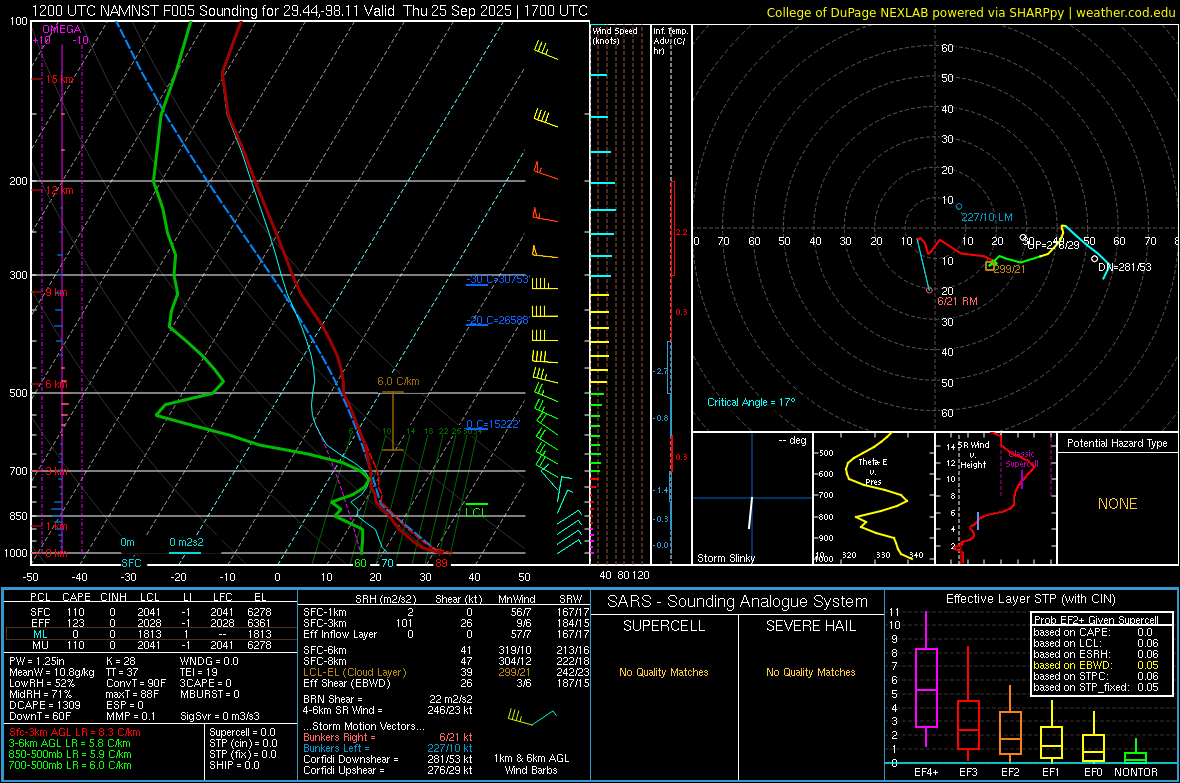Click the 'SigSvr = 0 m3/s3' value
This screenshot has width=1180, height=783.
[220, 716]
